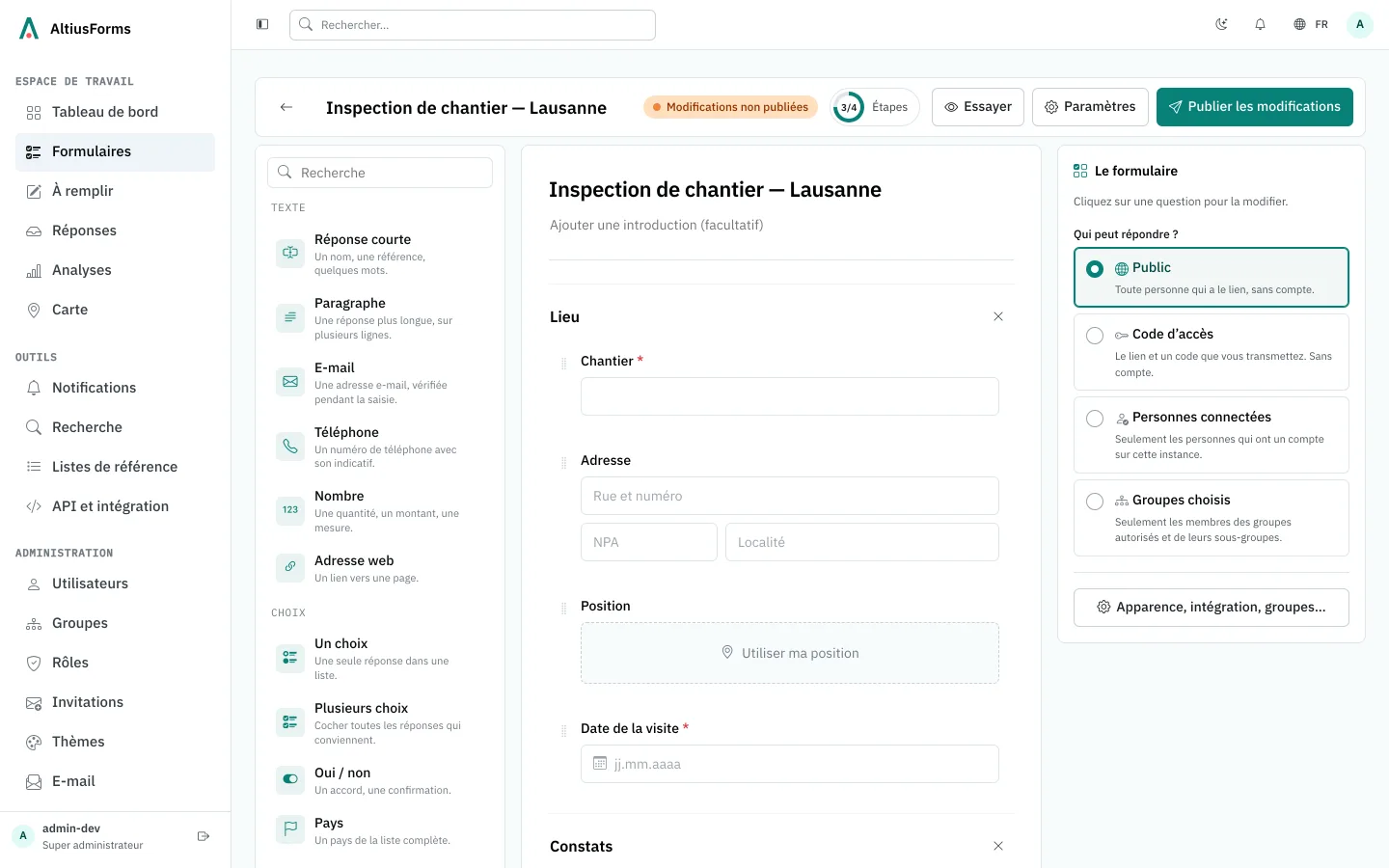Switch to dark mode moon icon
Screen dimensions: 1389x868
pyautogui.click(x=1221, y=24)
